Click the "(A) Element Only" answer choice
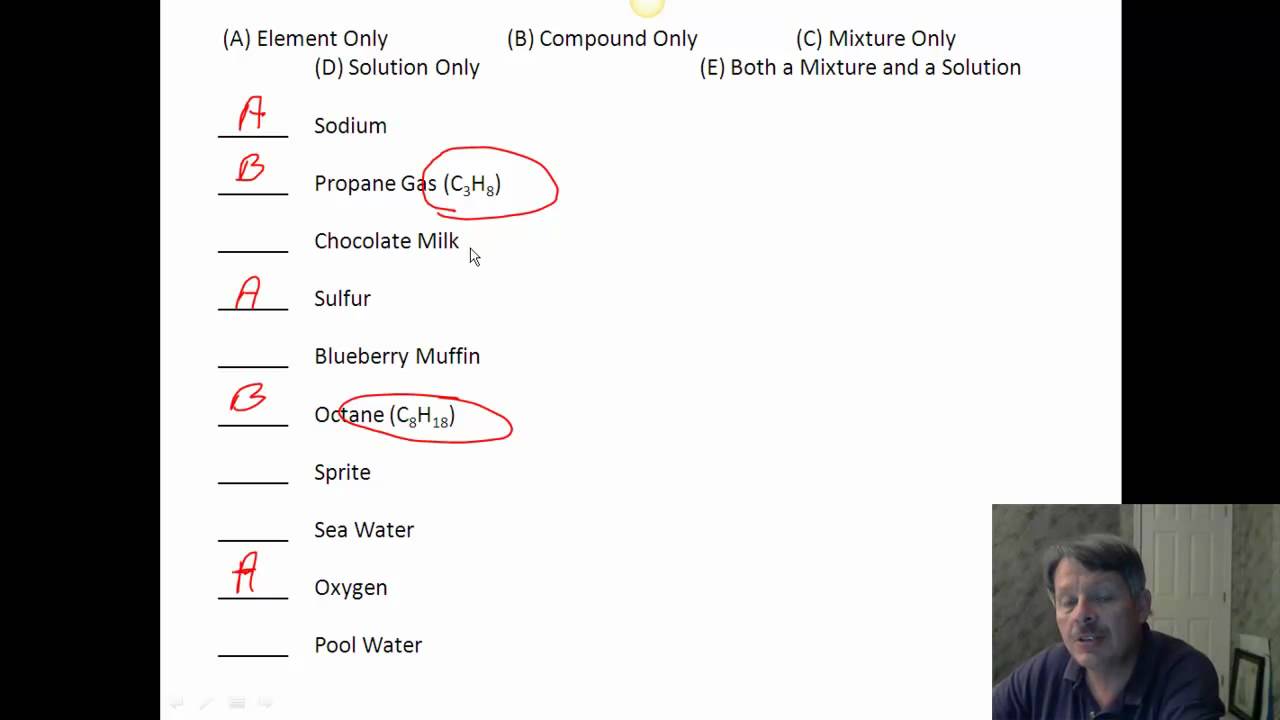This screenshot has width=1280, height=720. [305, 39]
